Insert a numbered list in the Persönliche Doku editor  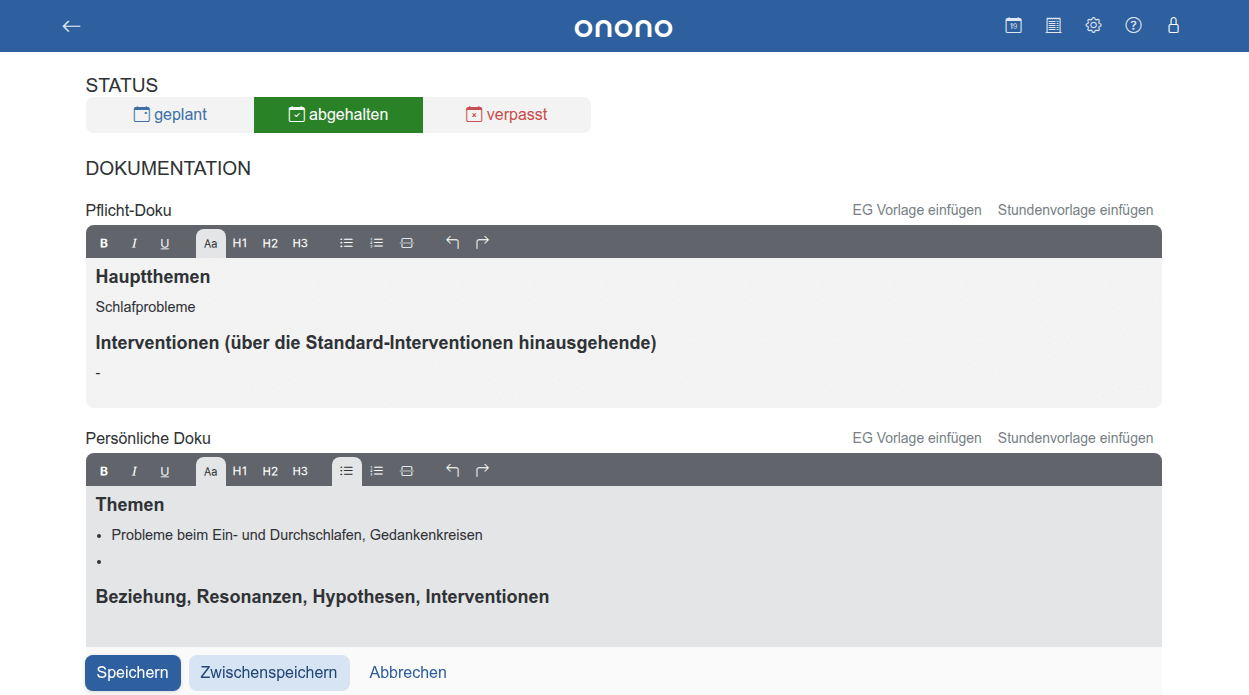click(x=376, y=470)
